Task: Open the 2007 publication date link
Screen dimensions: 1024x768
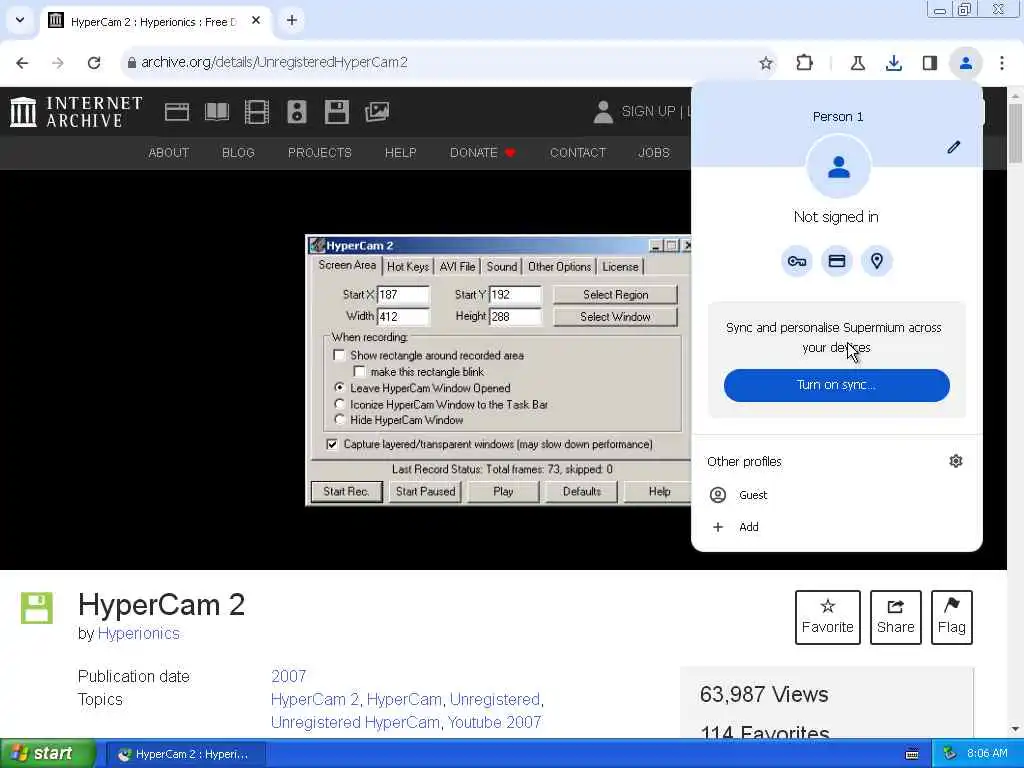Action: coord(289,676)
